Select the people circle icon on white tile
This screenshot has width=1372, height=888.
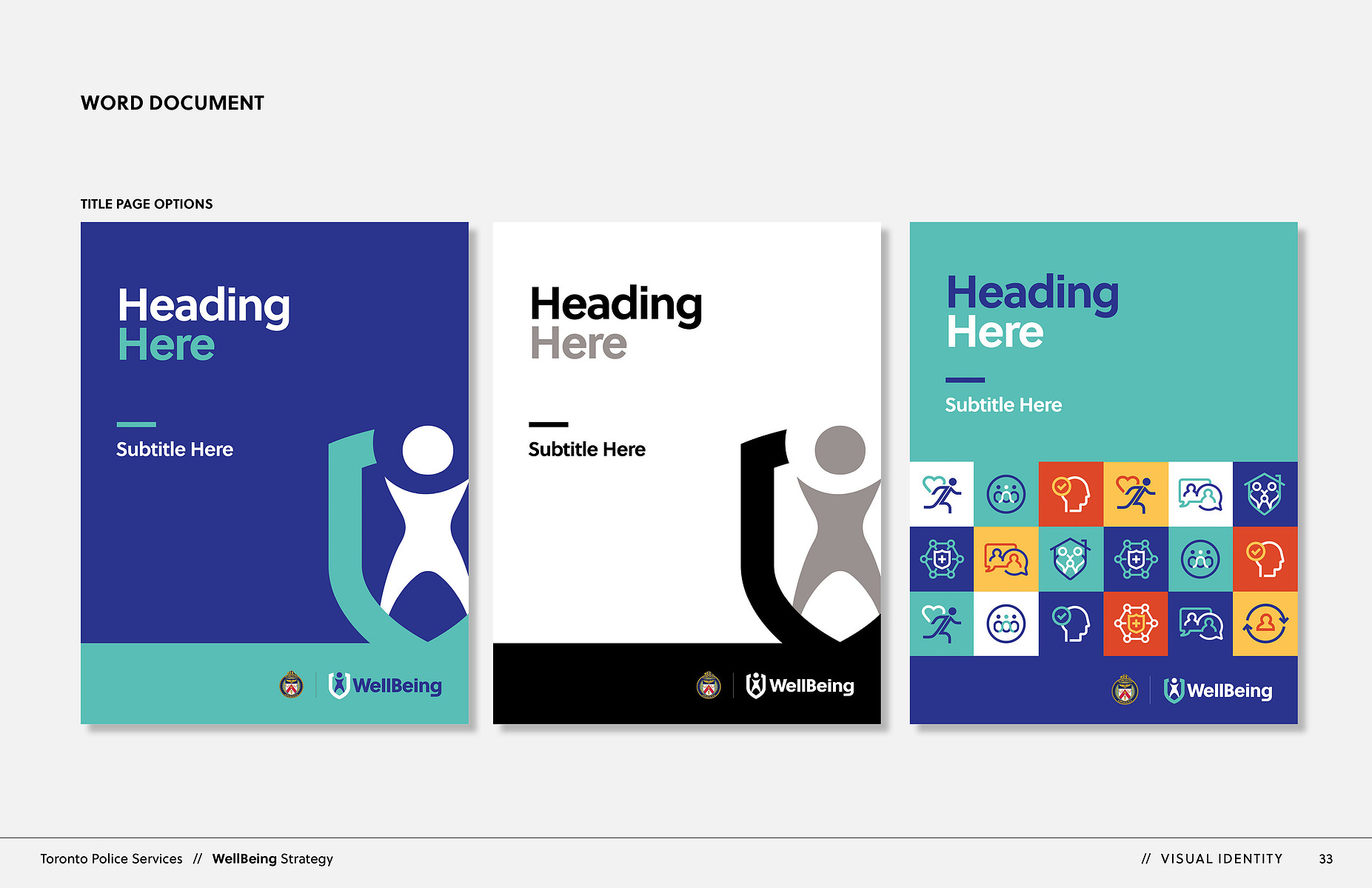click(x=1006, y=624)
